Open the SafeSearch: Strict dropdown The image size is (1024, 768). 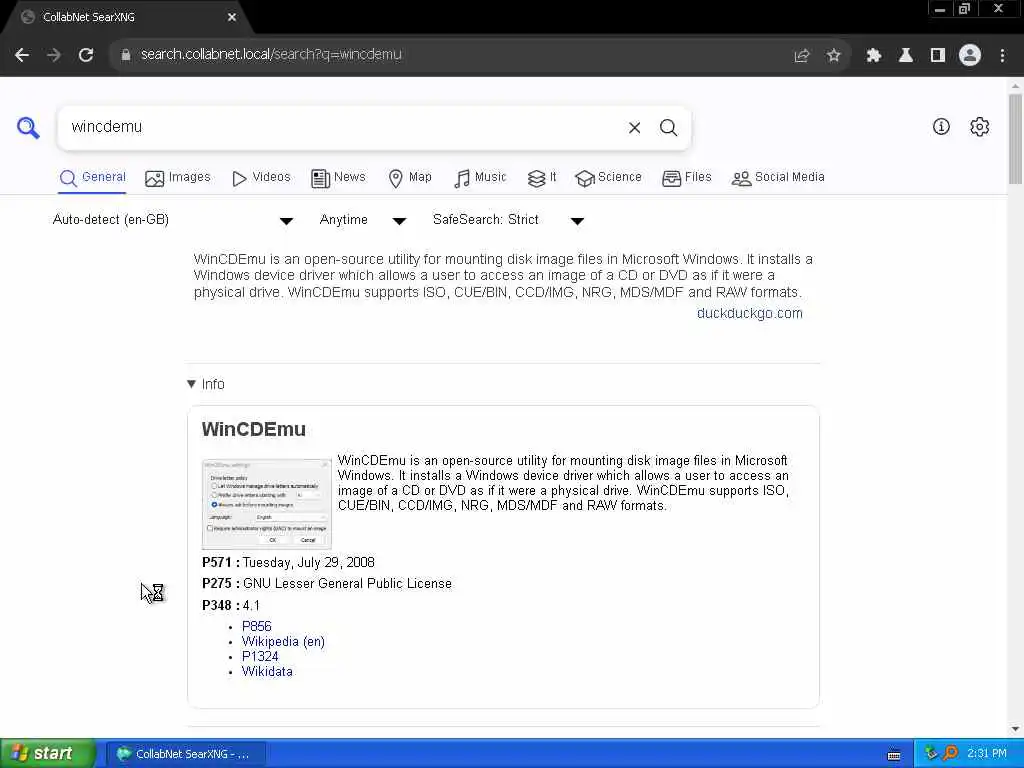pos(508,220)
